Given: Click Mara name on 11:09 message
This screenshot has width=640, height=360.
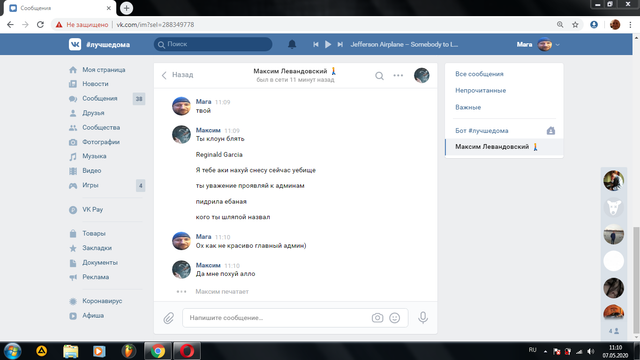Looking at the screenshot, I should tap(203, 102).
